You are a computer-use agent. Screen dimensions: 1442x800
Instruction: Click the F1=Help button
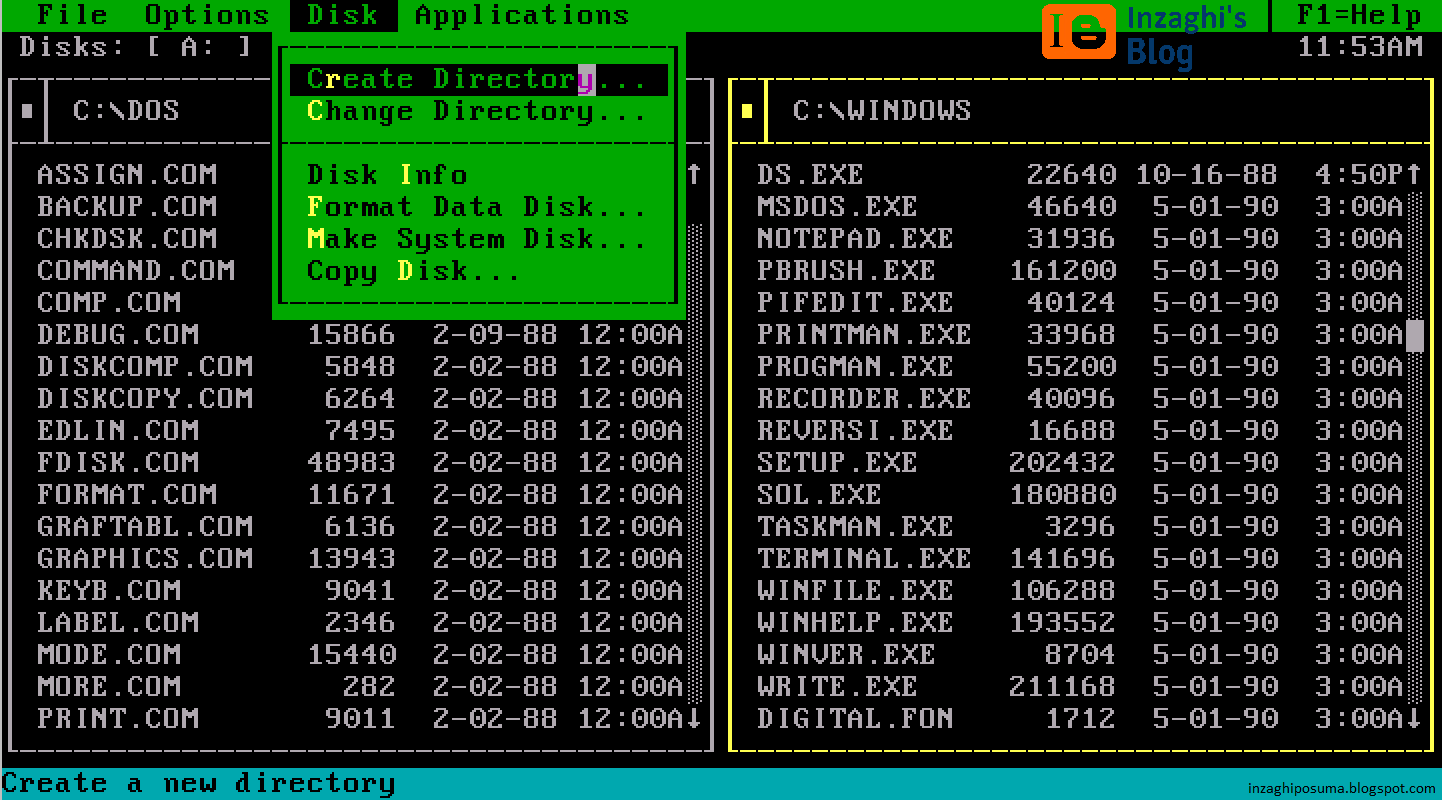point(1359,15)
